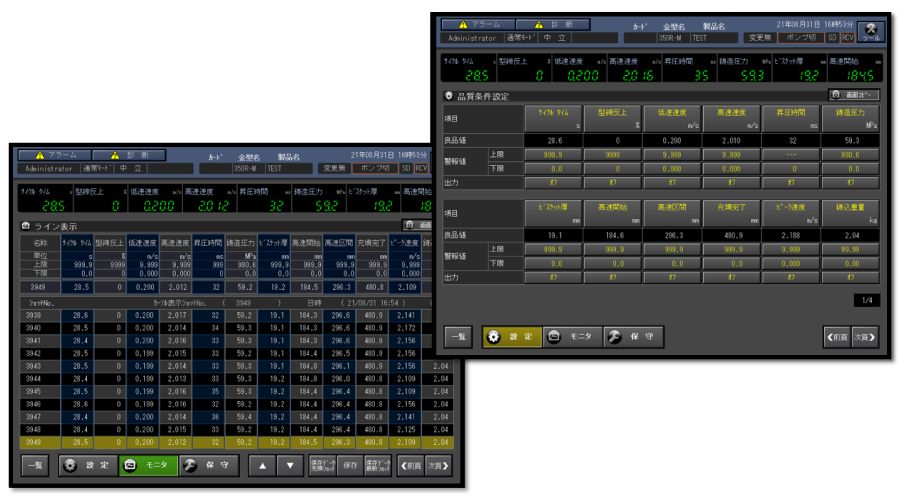Open 保守 wrench tab in the 品質条件設定 window

click(634, 337)
